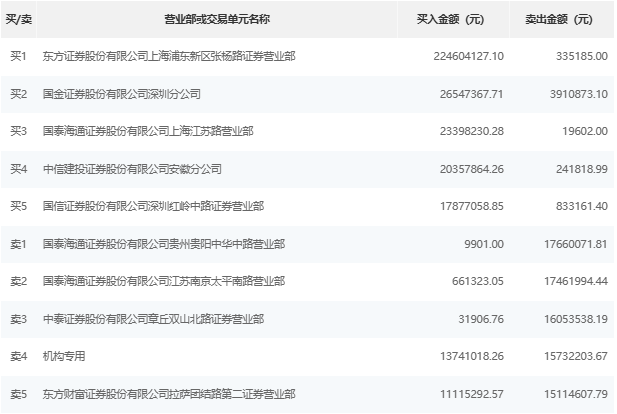The image size is (617, 414).
Task: Select the 买2 row label
Action: pos(18,94)
